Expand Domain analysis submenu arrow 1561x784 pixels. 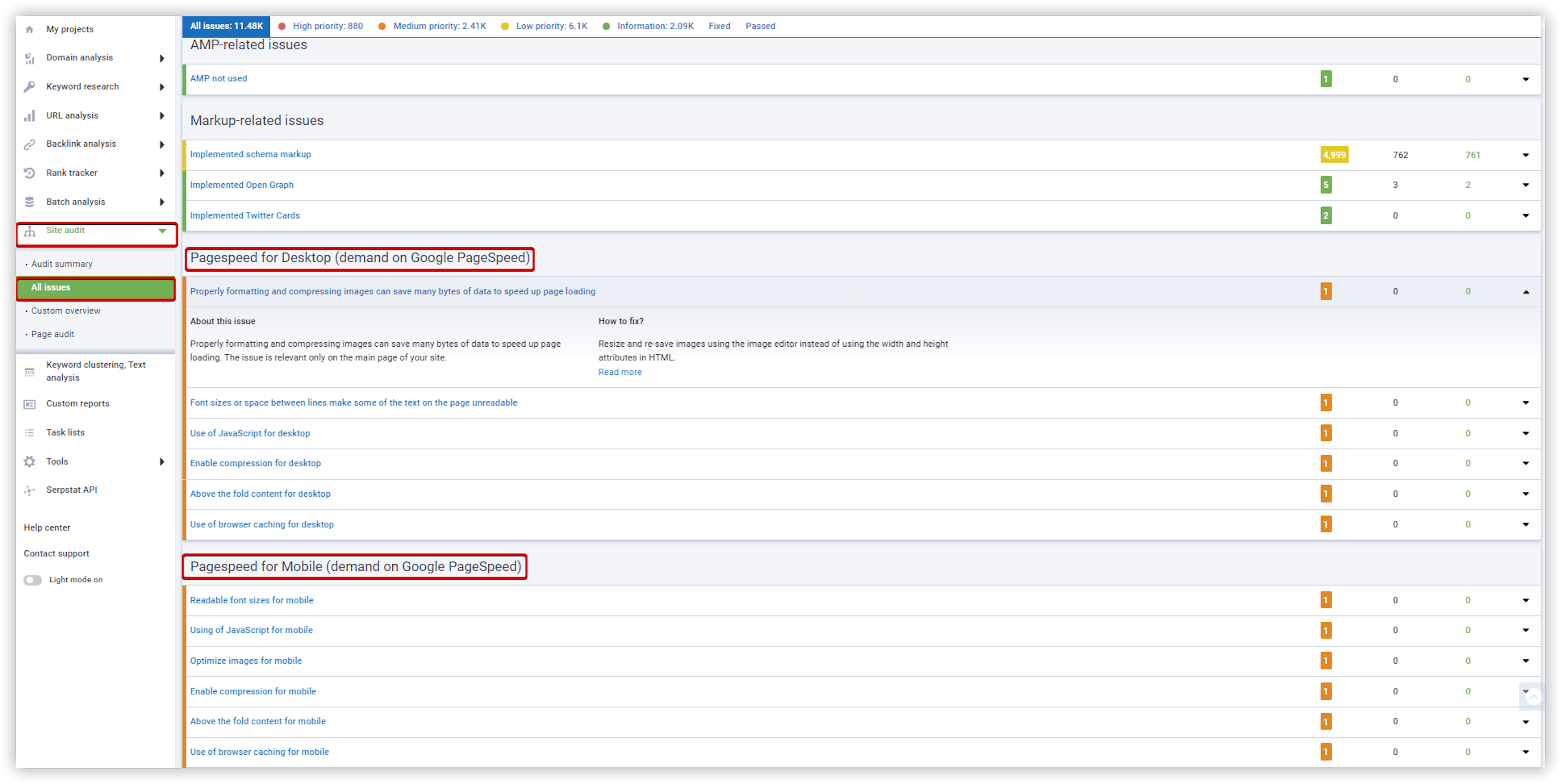pyautogui.click(x=162, y=58)
